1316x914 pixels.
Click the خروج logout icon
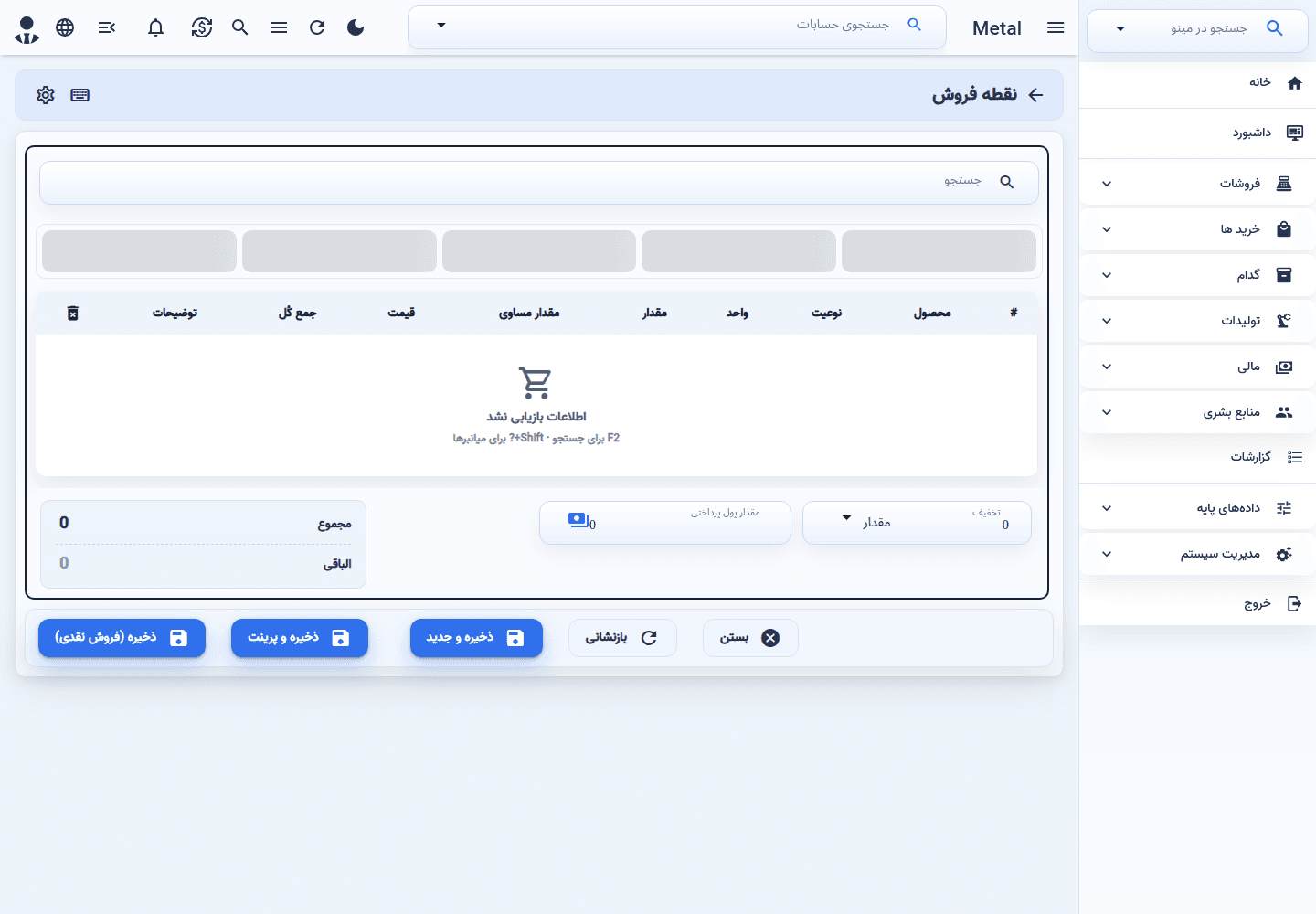coord(1295,604)
